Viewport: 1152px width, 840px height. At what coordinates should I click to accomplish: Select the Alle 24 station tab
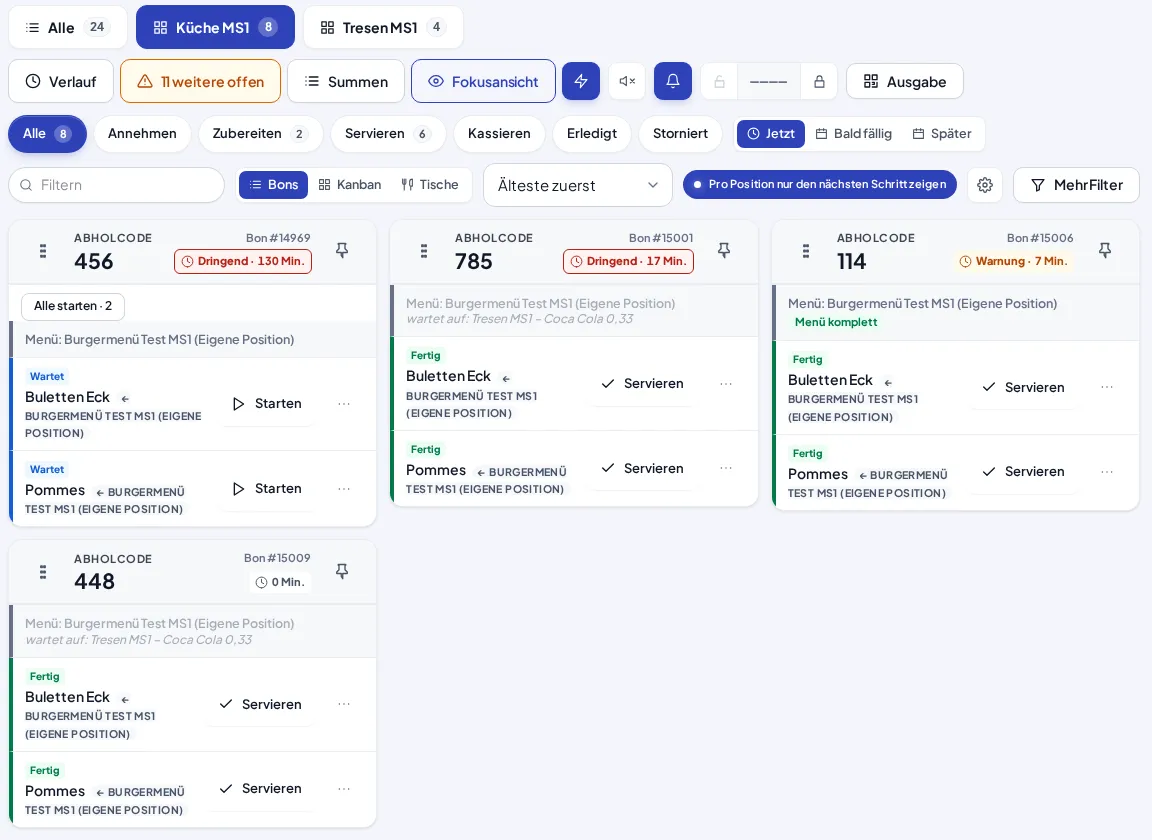(68, 27)
